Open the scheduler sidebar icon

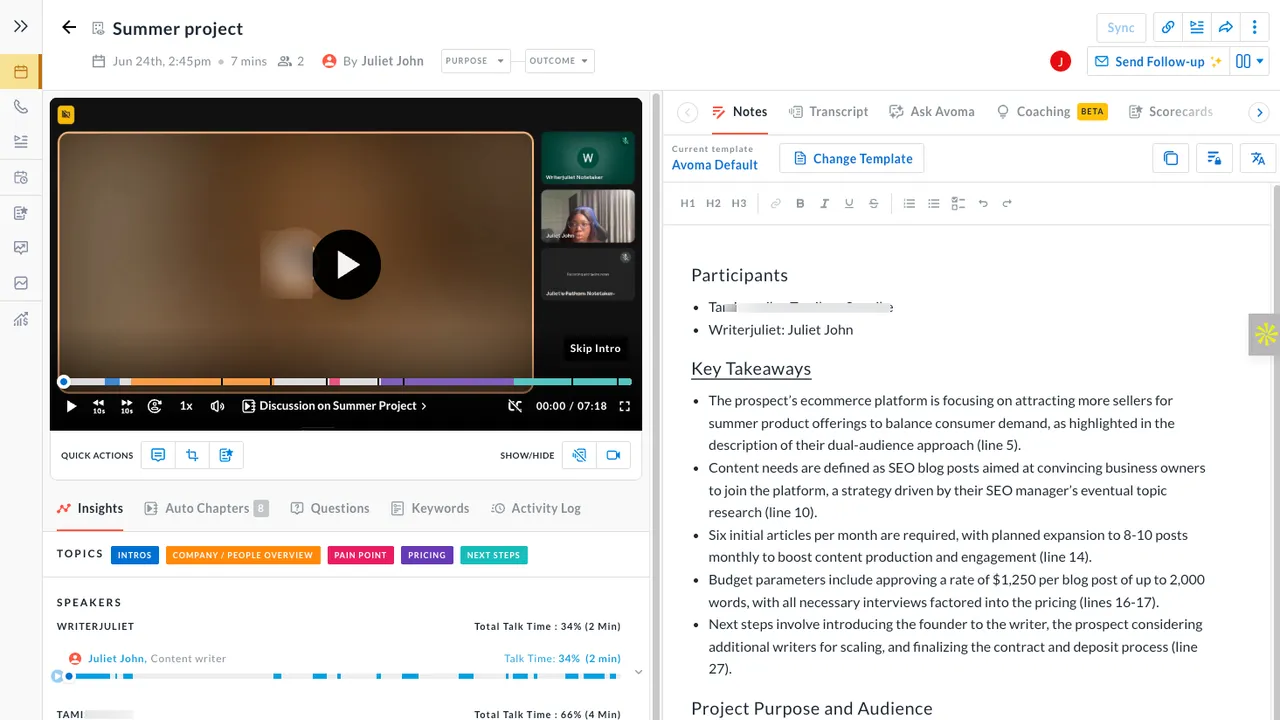21,177
